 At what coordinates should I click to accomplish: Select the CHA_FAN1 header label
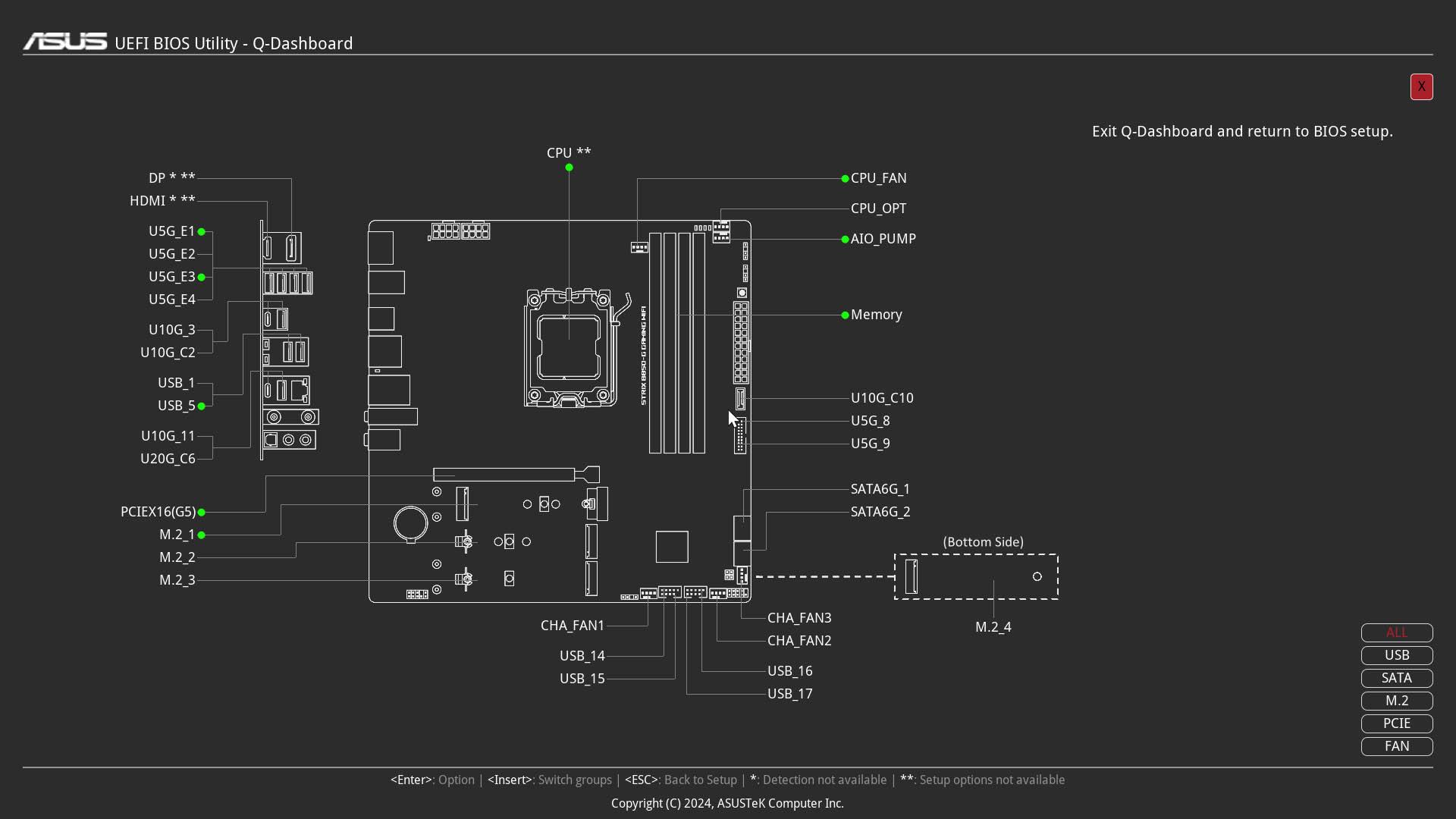pyautogui.click(x=573, y=626)
